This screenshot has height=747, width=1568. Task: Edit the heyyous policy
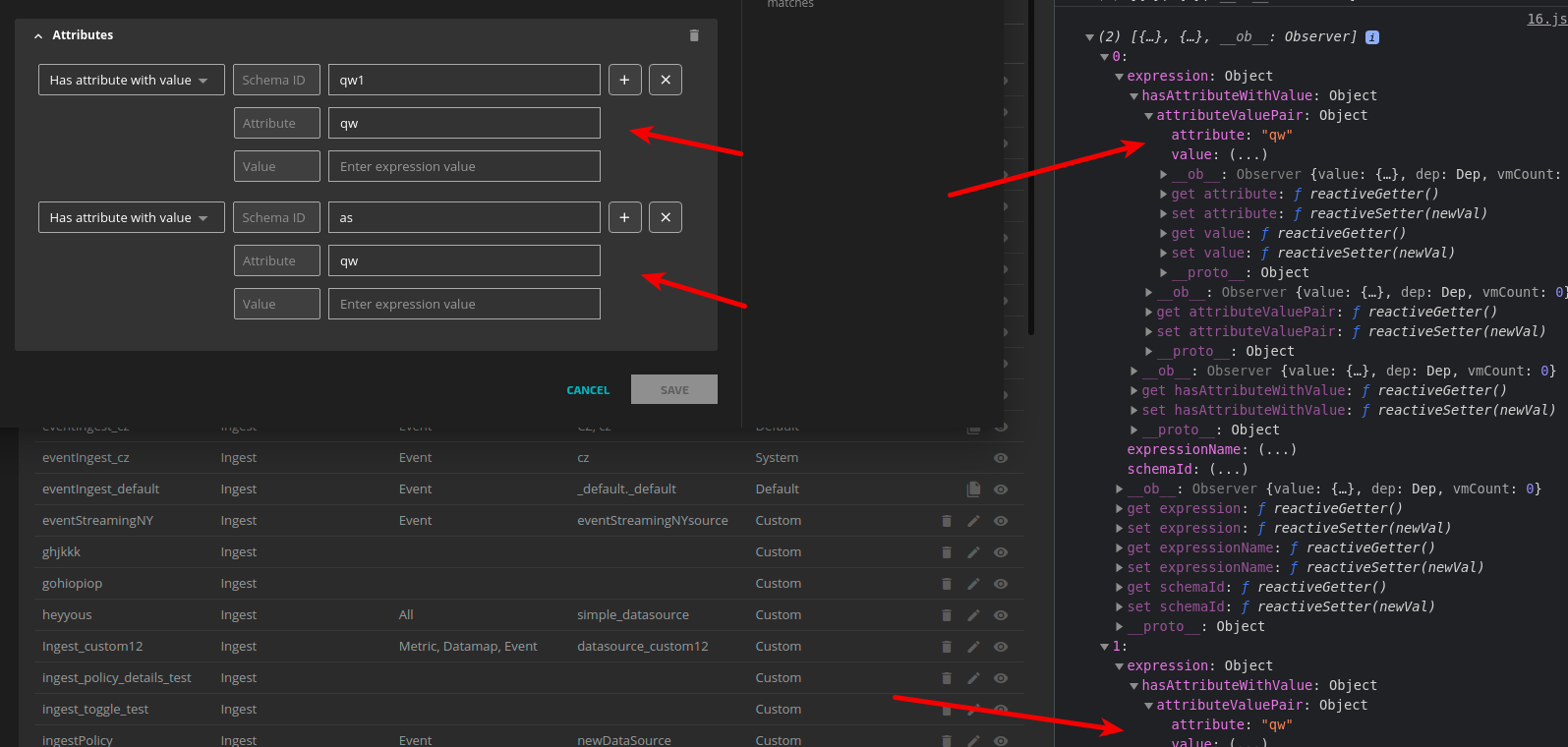click(973, 615)
